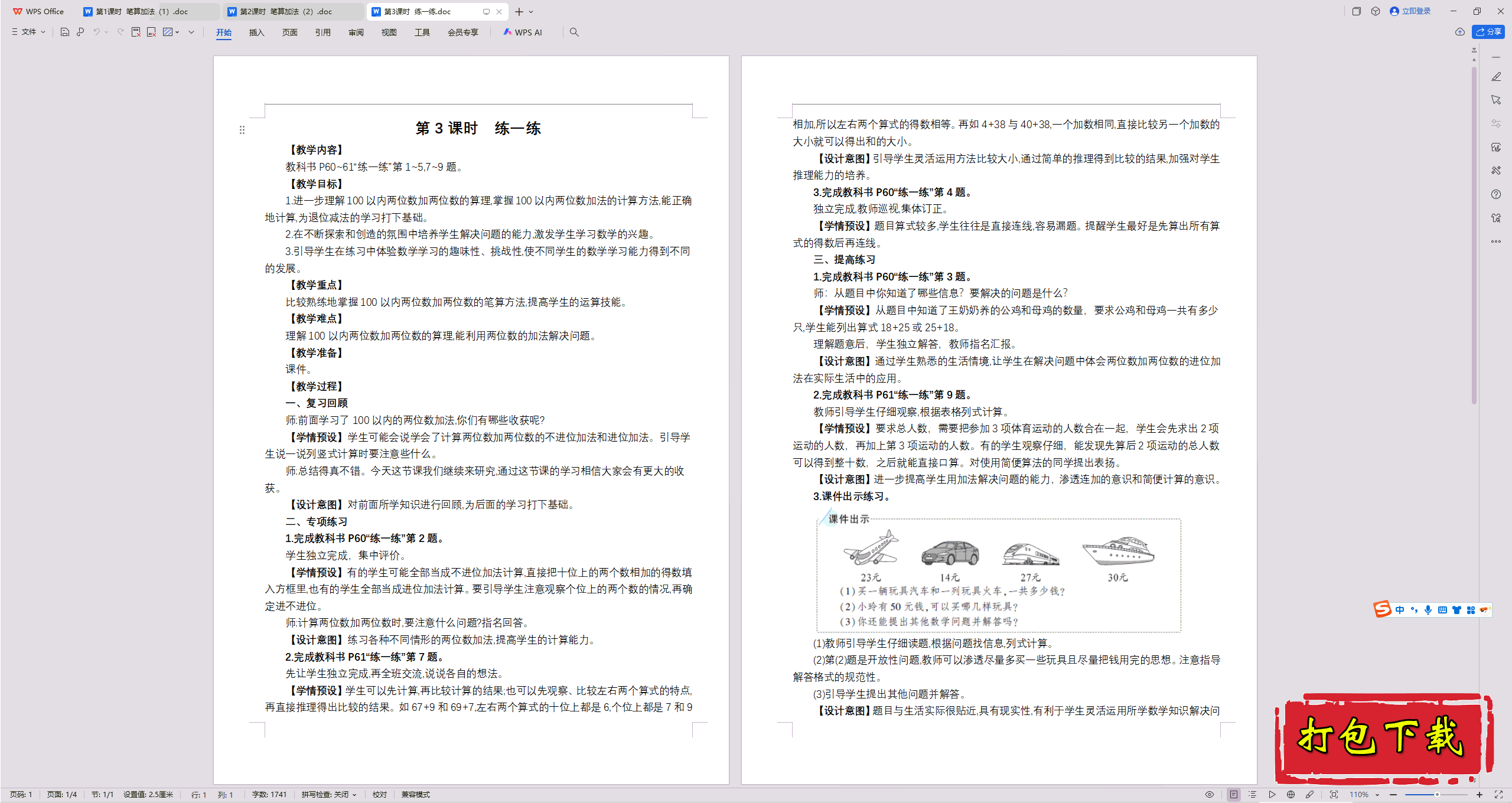Open the 工具 ribbon tab
Image resolution: width=1512 pixels, height=803 pixels.
(422, 32)
